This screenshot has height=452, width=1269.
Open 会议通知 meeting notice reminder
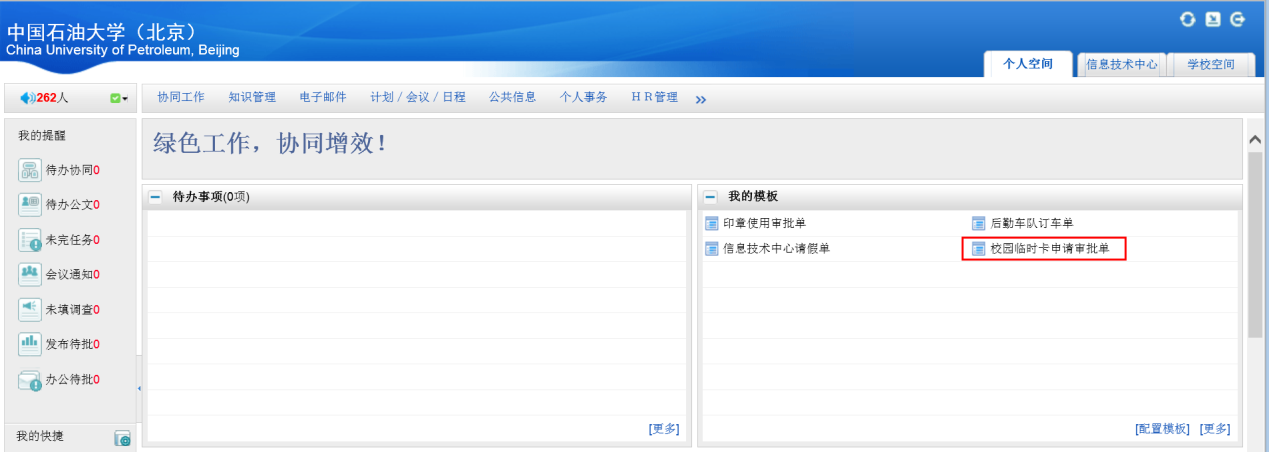pos(71,275)
